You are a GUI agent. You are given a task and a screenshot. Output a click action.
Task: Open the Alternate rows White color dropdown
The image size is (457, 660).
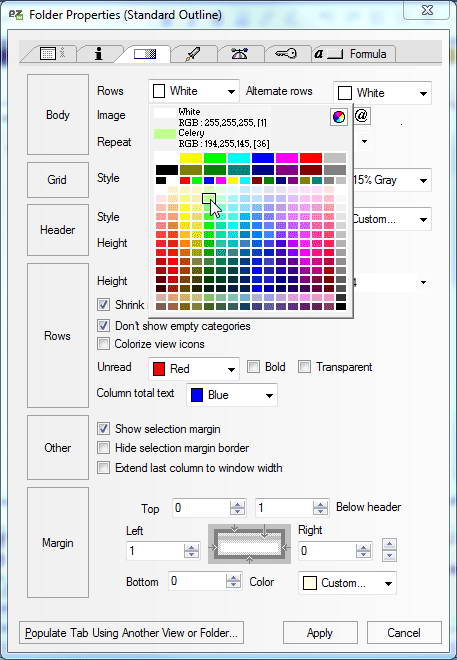pos(383,93)
